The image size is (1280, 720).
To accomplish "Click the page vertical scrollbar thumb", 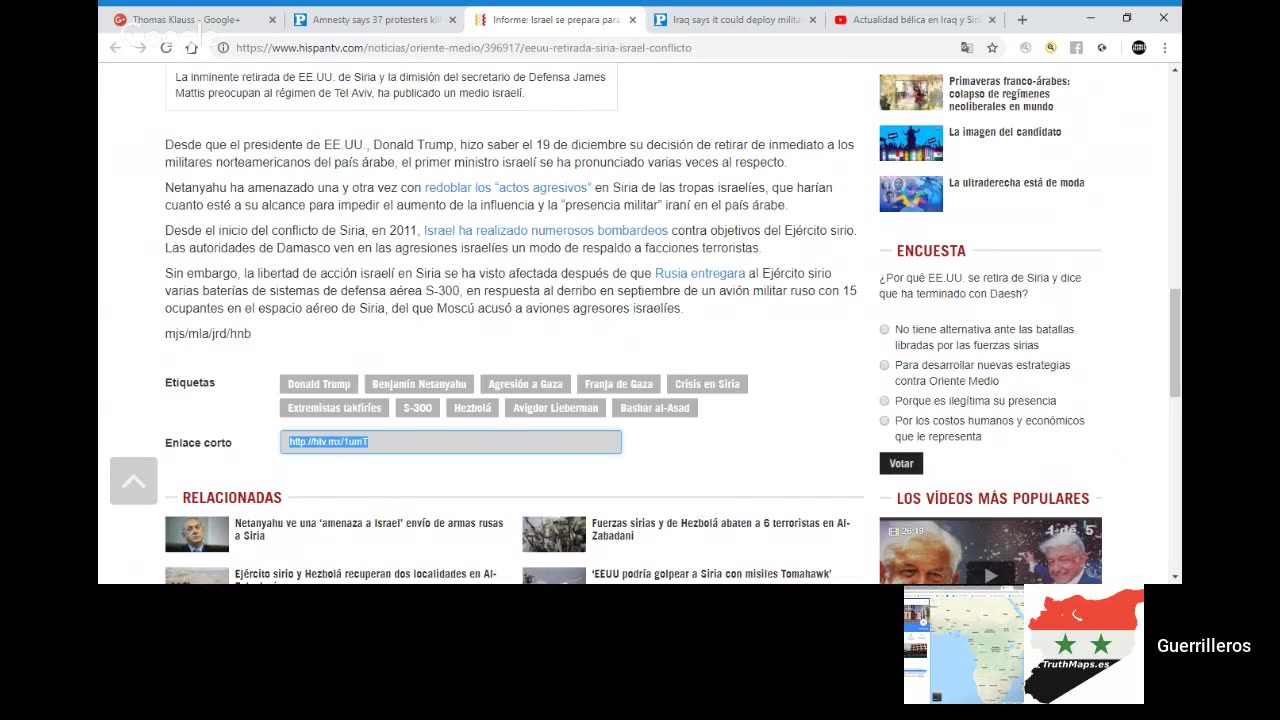I will (1175, 343).
